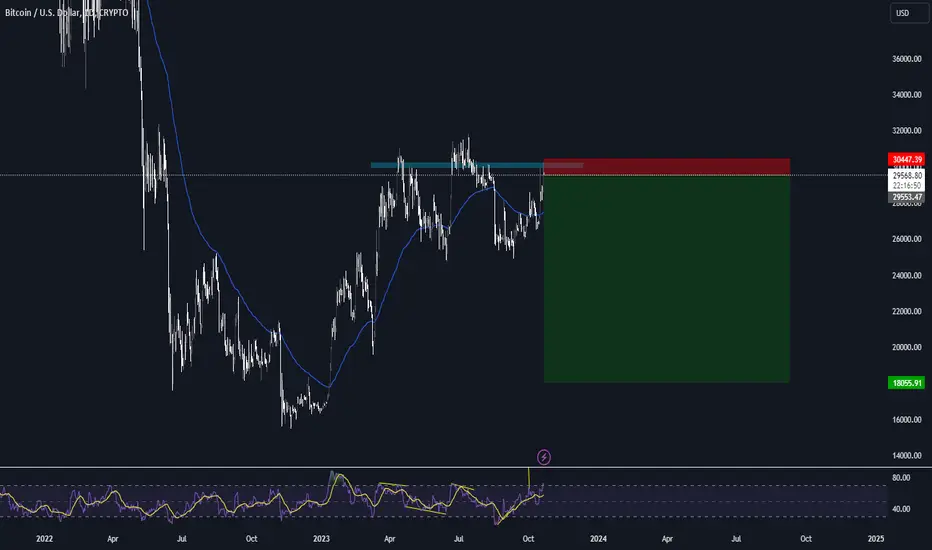Click the Bitcoin / U.S. Dollar chart title
932x550 pixels.
coord(67,12)
